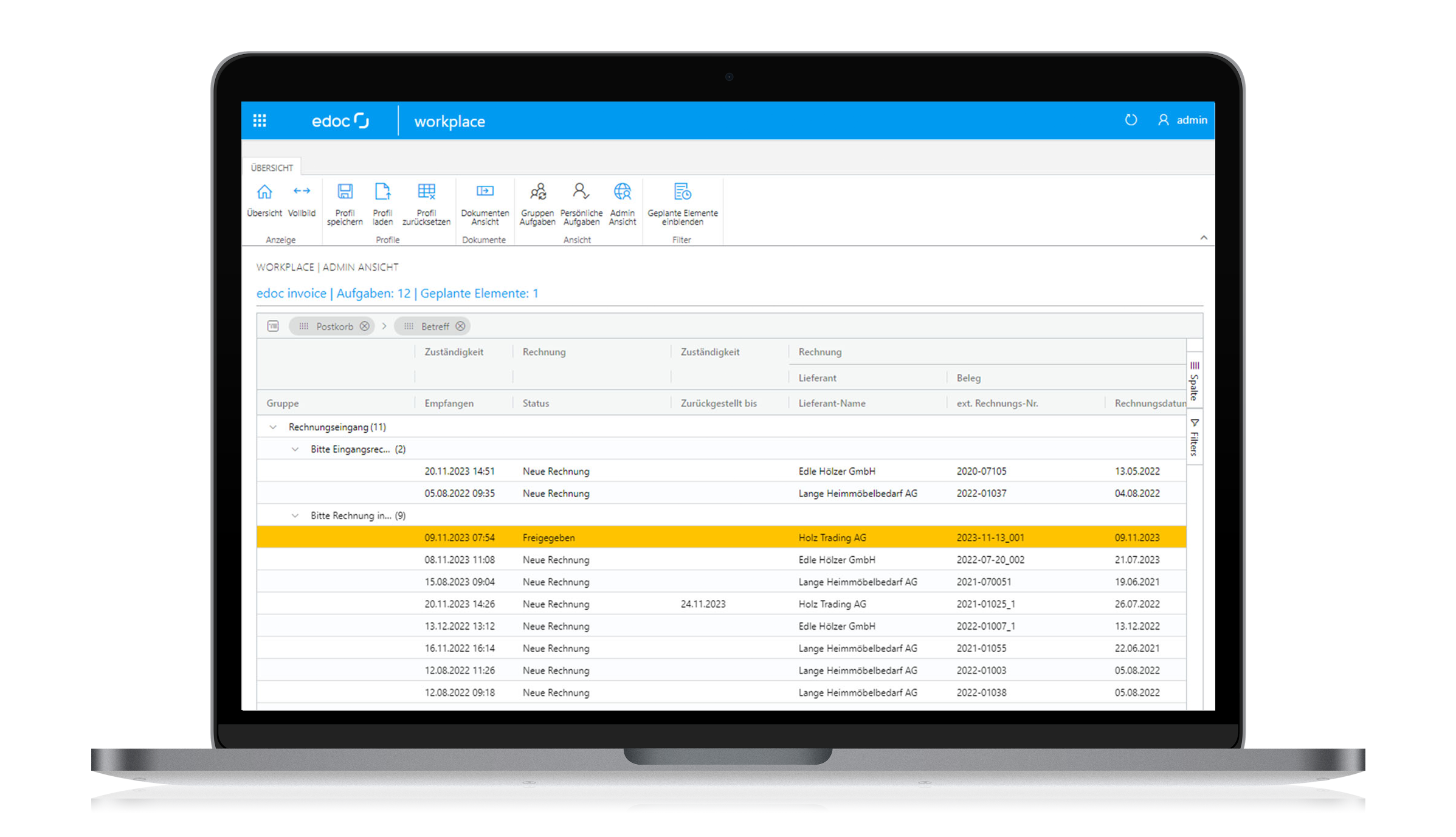Collapse the Rechnungseingang (11) group
This screenshot has height=837, width=1456.
point(273,427)
